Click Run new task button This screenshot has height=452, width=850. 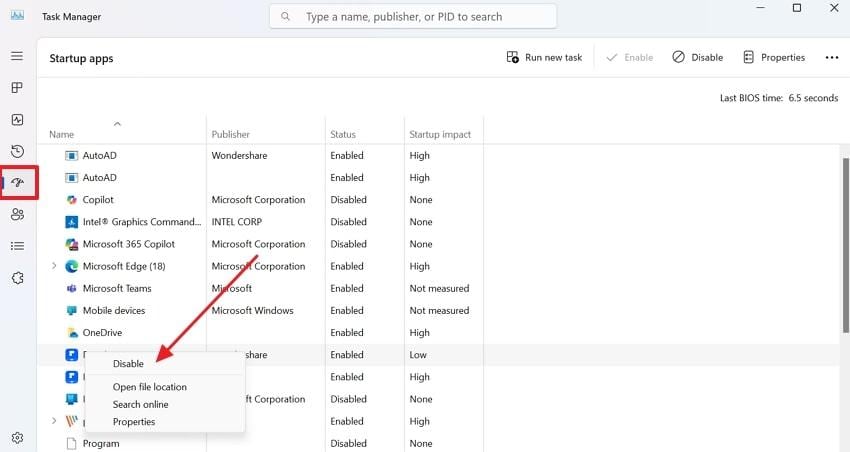click(544, 57)
